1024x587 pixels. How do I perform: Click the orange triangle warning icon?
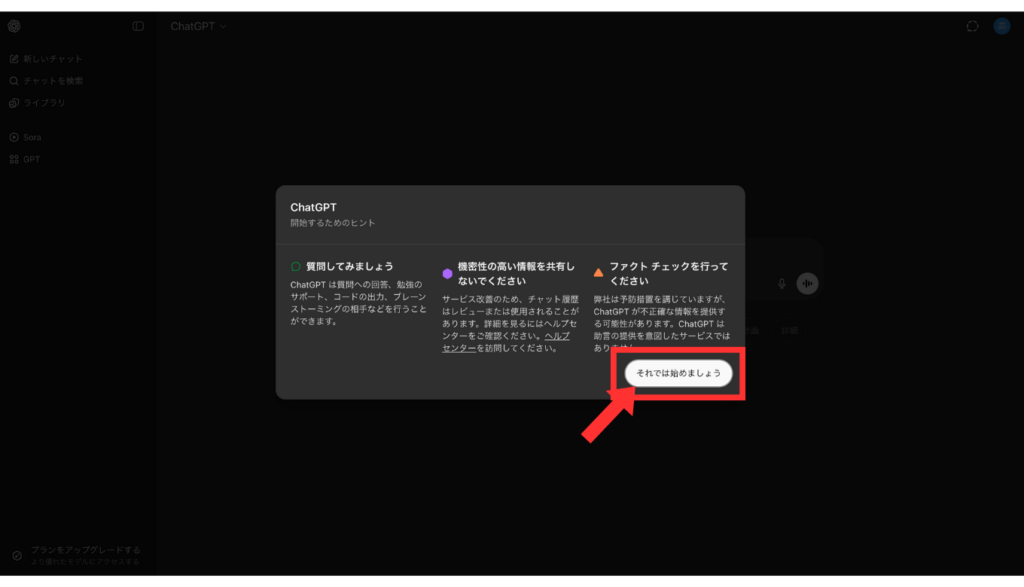(598, 273)
